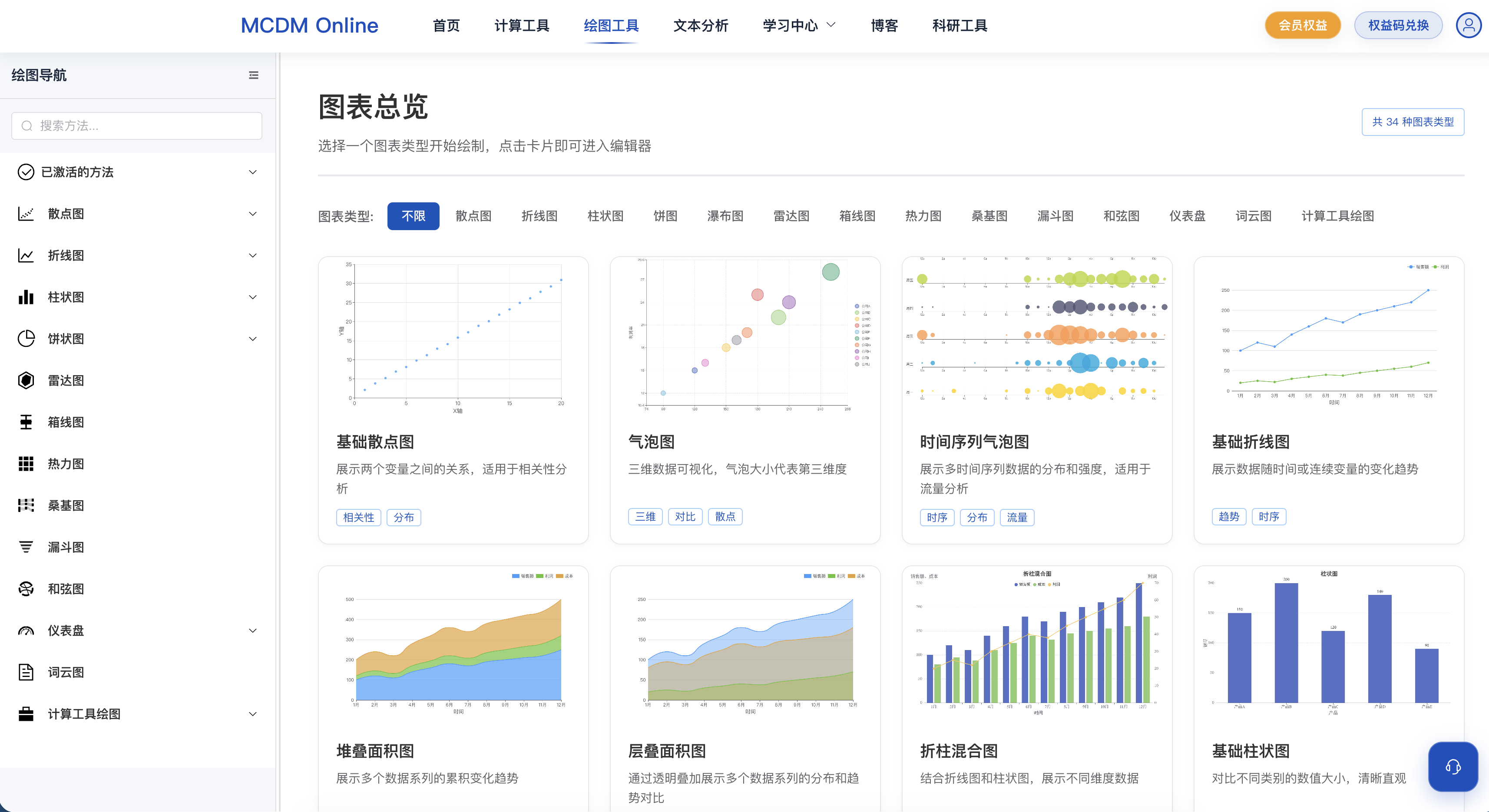Click the 已激活的方法 checkmark circle icon
Viewport: 1489px width, 812px height.
pyautogui.click(x=26, y=172)
